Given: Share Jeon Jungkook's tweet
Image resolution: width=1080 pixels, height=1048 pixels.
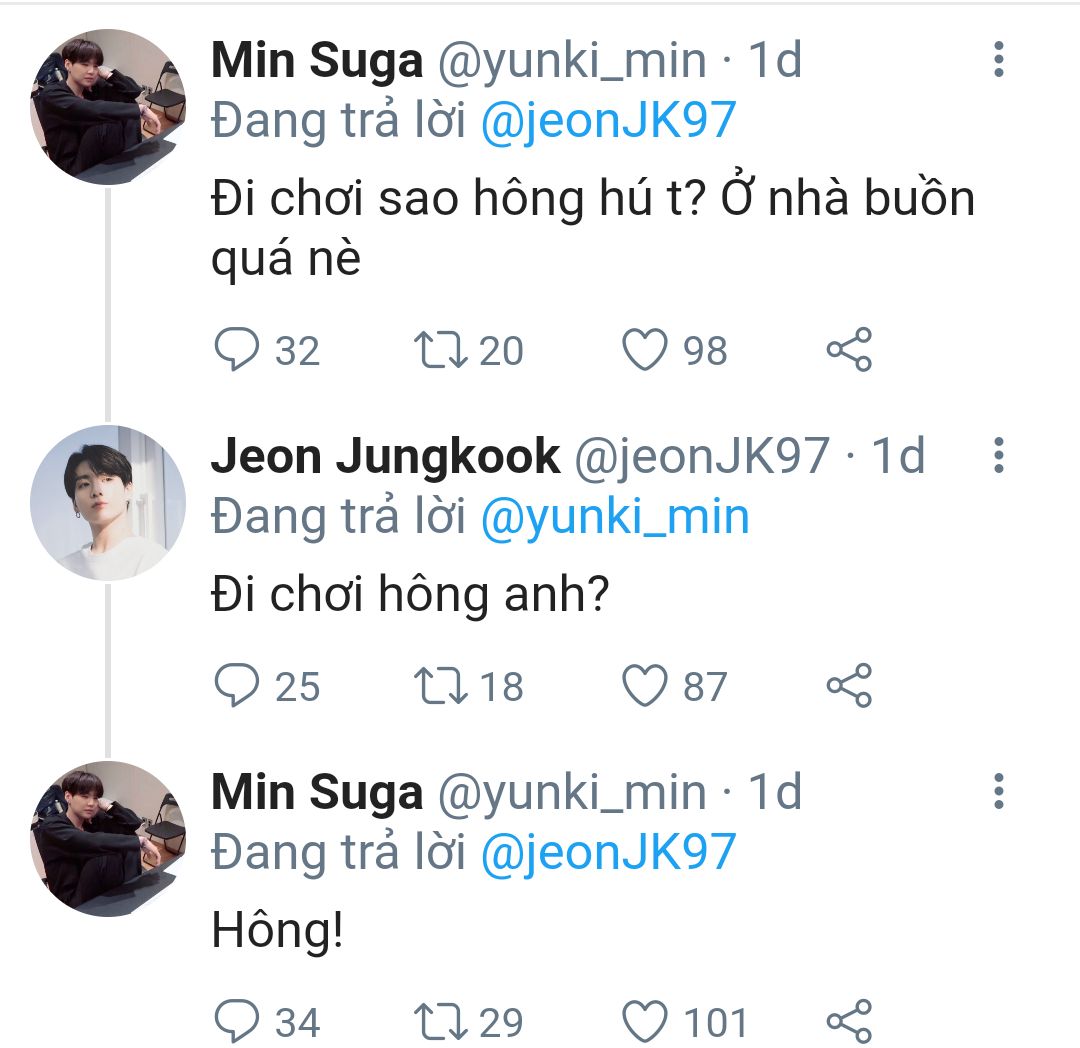Looking at the screenshot, I should (x=849, y=687).
